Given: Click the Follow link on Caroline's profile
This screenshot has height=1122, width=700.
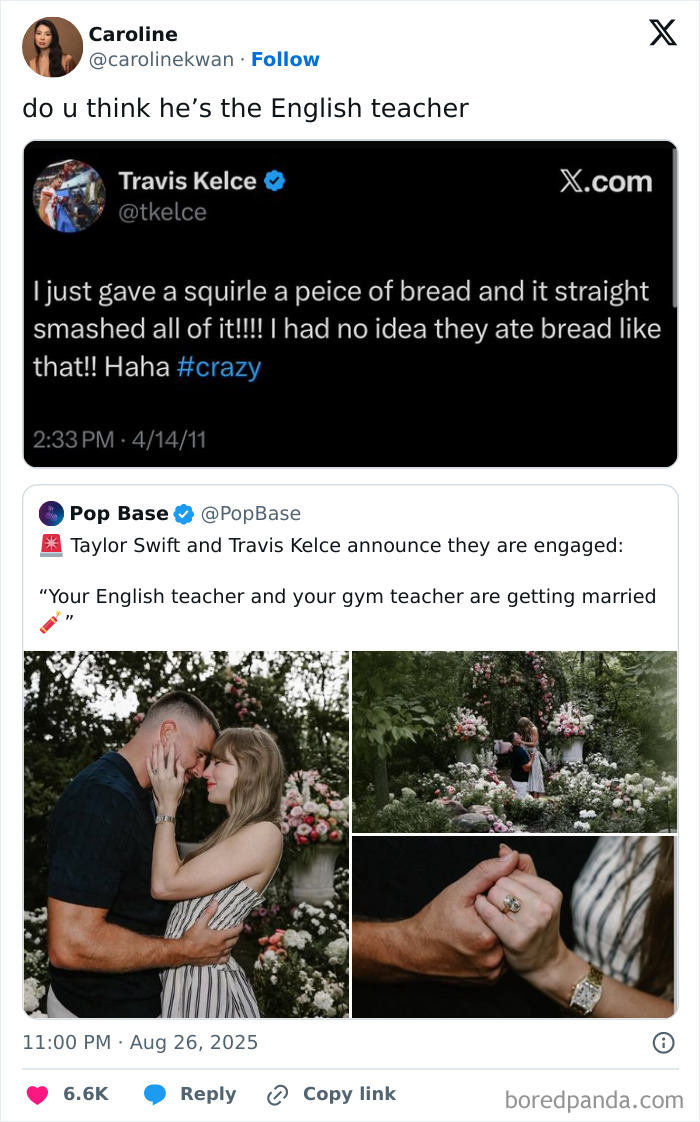Looking at the screenshot, I should click(x=286, y=59).
